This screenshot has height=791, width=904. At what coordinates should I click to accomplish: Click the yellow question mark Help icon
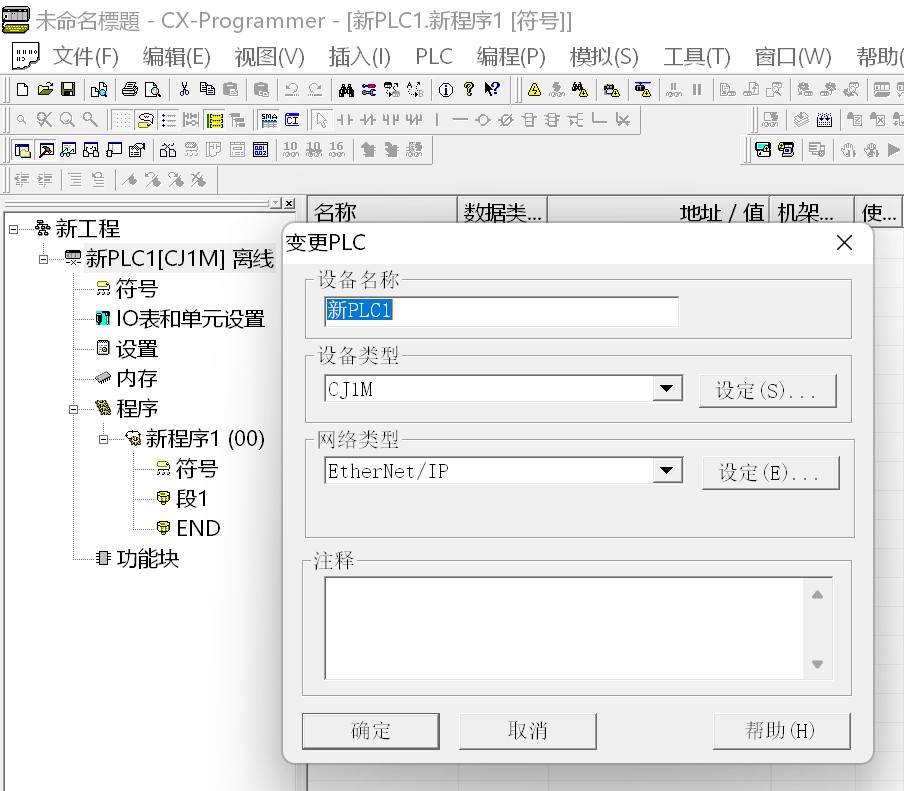point(469,89)
